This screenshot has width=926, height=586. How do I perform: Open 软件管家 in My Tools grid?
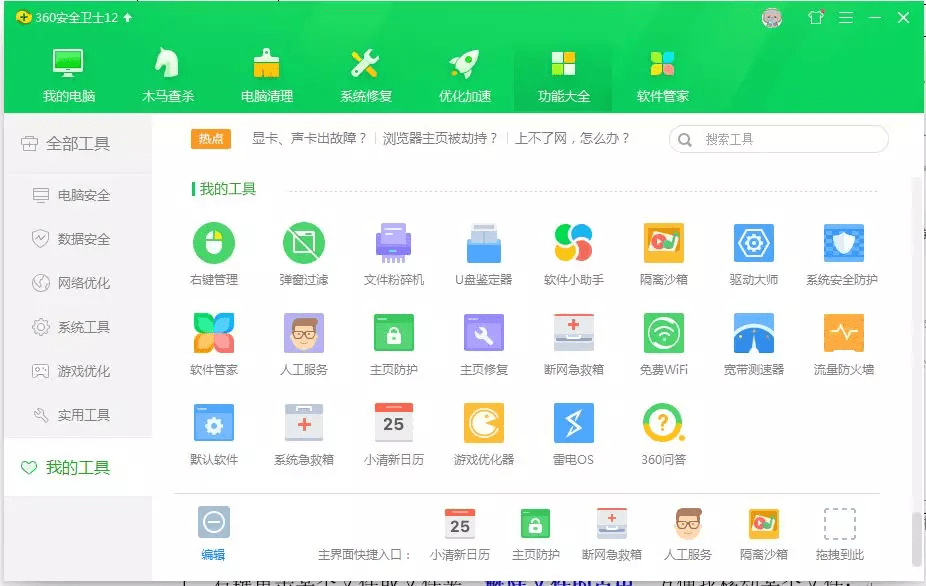tap(214, 344)
